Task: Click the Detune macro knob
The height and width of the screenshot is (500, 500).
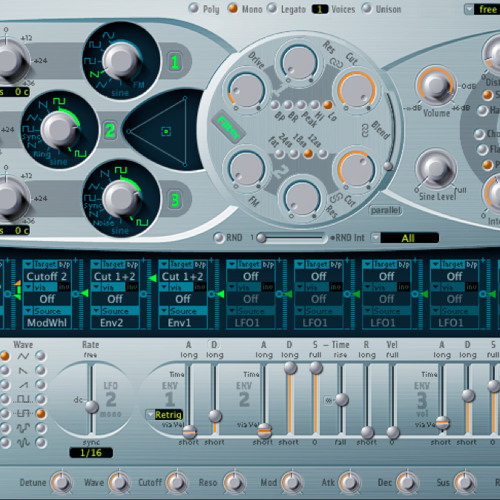Action: pos(61,482)
